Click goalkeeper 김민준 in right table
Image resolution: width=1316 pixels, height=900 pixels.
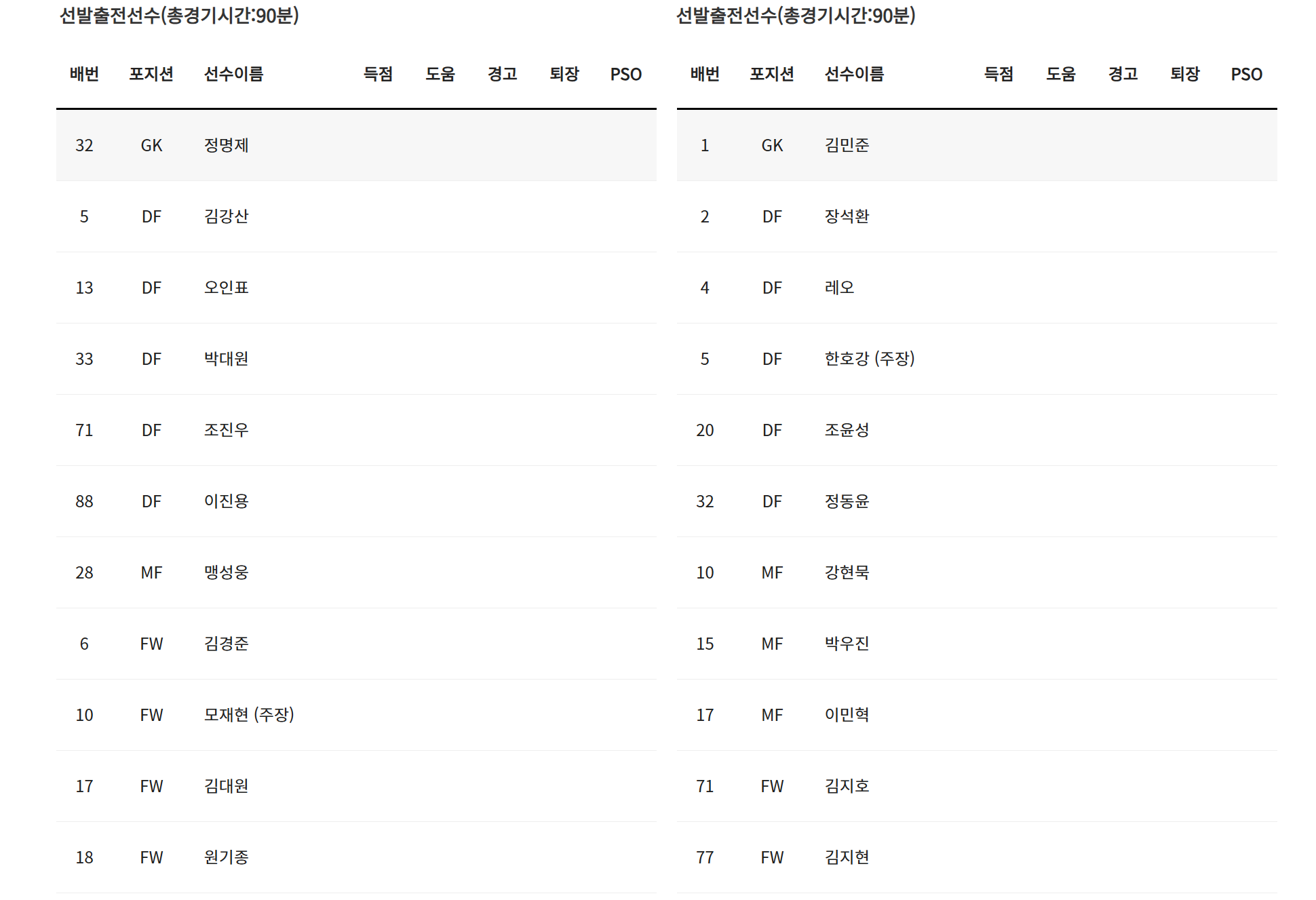847,145
